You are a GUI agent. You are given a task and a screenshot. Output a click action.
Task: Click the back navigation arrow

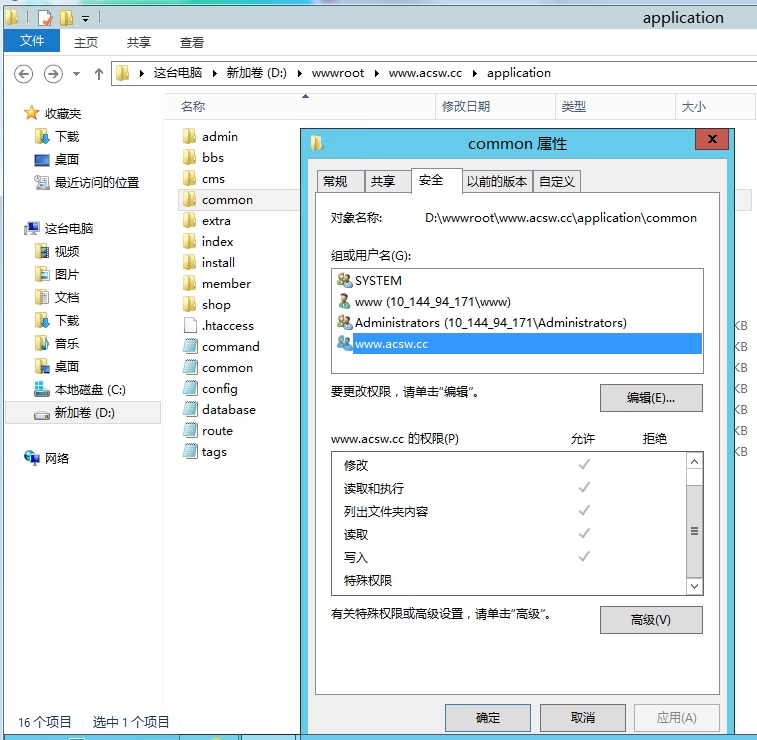pyautogui.click(x=24, y=73)
